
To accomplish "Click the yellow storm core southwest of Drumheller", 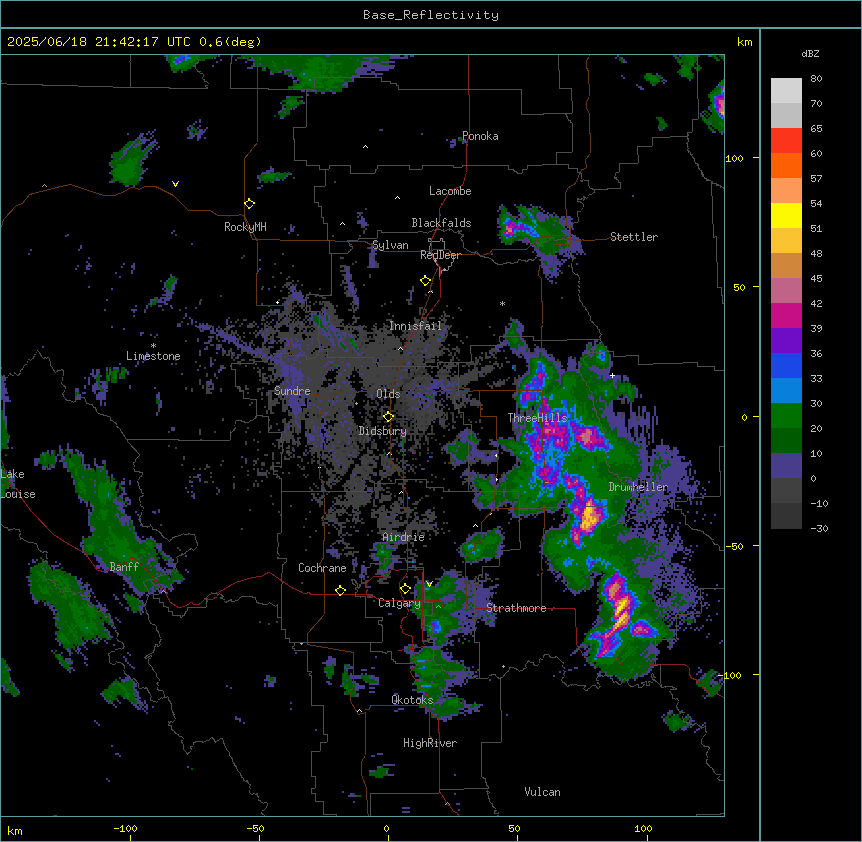I will click(x=589, y=517).
